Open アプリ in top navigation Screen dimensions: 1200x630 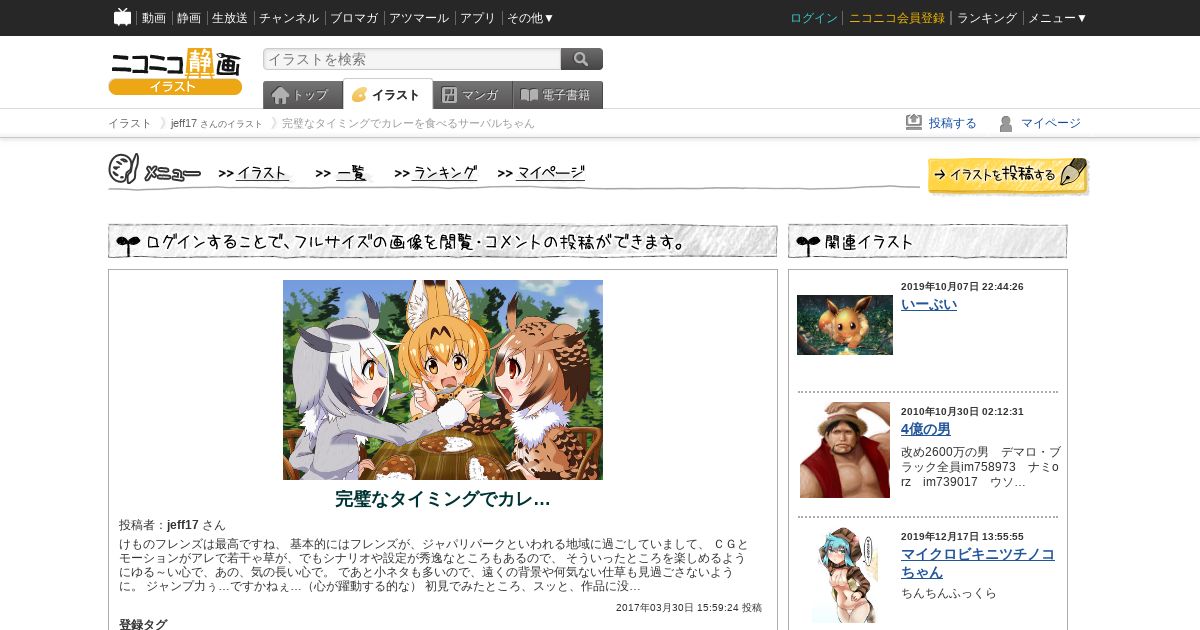click(x=478, y=18)
